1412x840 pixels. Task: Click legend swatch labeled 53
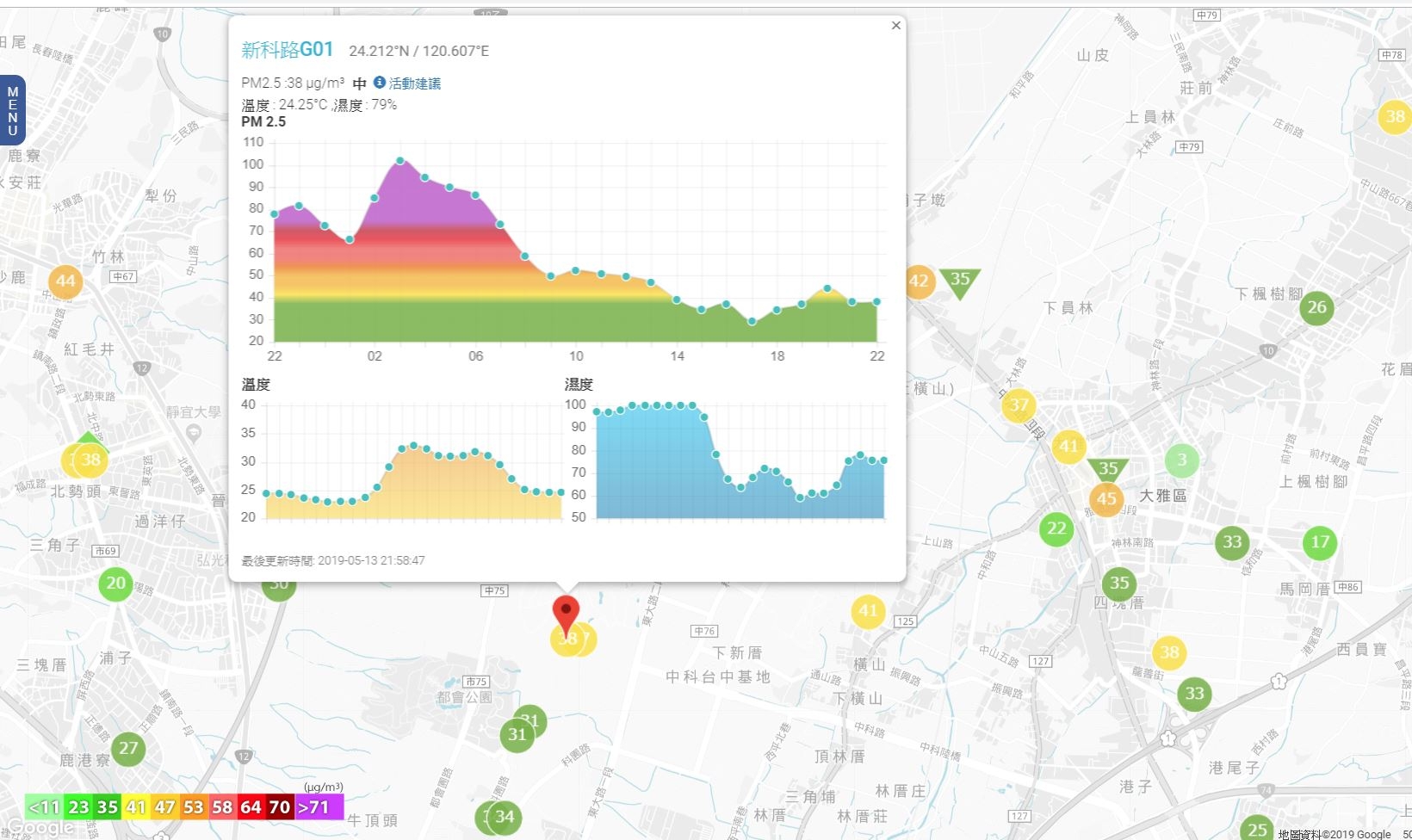[194, 807]
